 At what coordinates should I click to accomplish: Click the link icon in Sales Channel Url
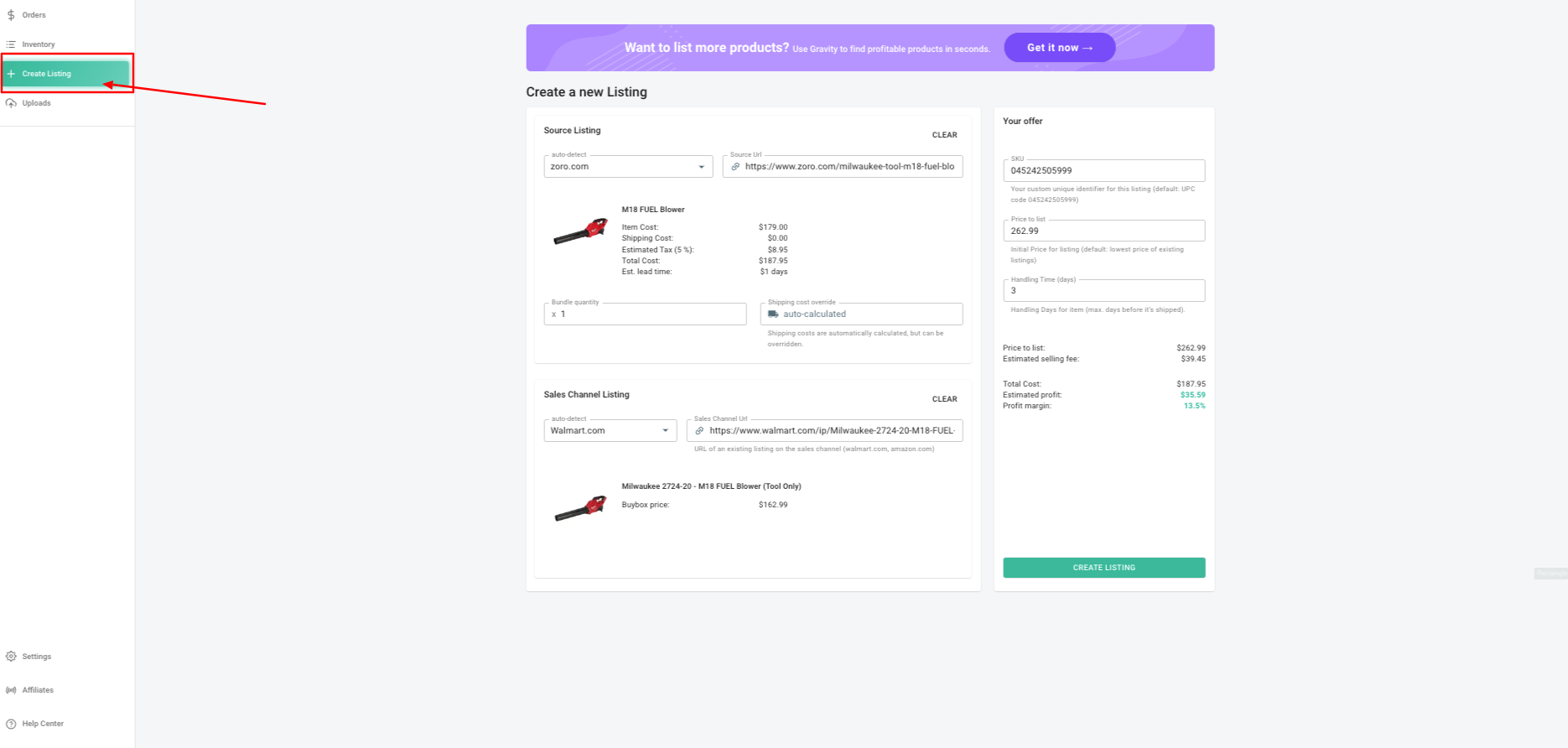pos(699,431)
